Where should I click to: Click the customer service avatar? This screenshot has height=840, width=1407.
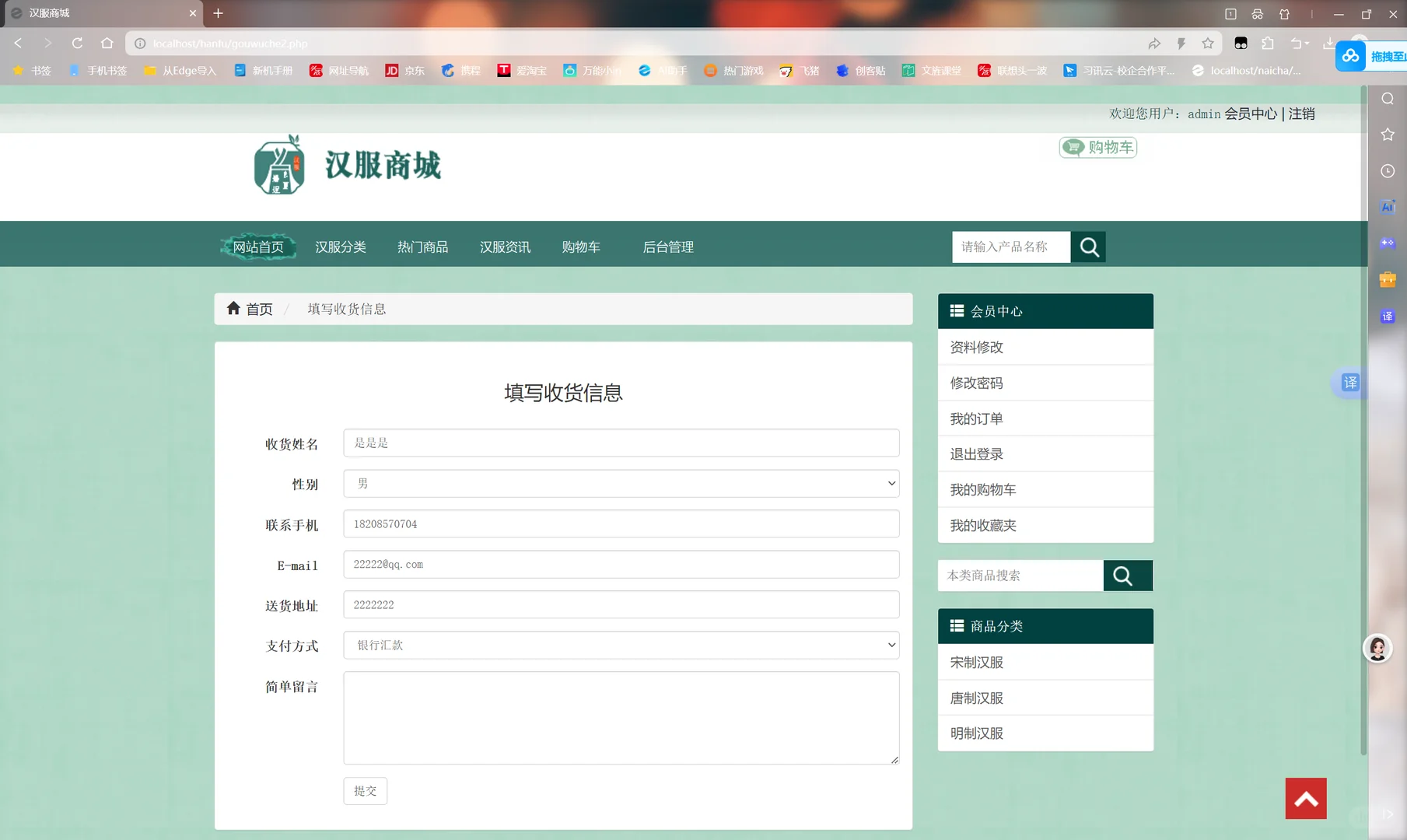coord(1377,648)
